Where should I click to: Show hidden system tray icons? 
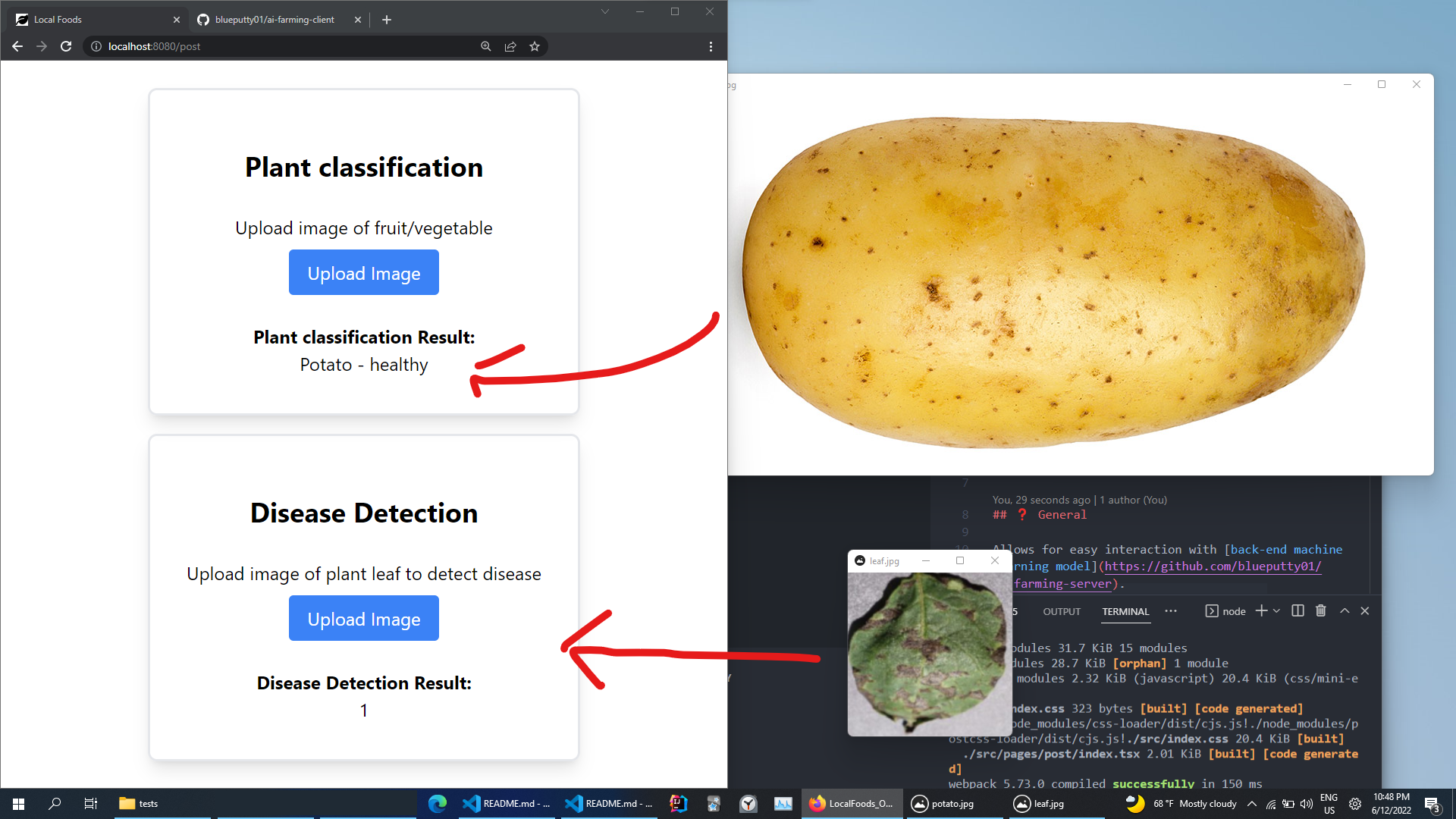pos(1252,804)
